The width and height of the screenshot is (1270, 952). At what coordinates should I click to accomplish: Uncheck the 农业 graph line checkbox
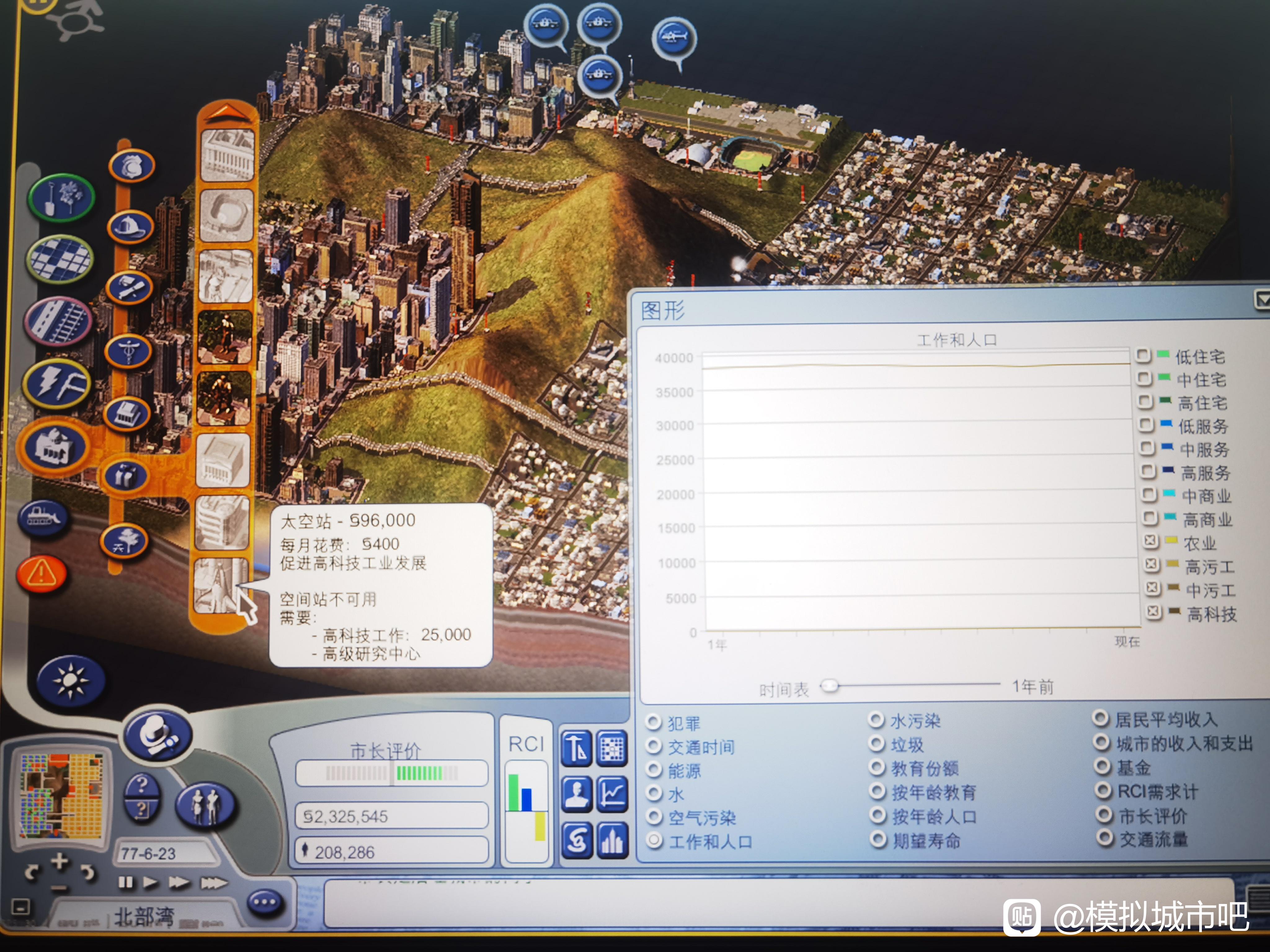coord(1150,541)
